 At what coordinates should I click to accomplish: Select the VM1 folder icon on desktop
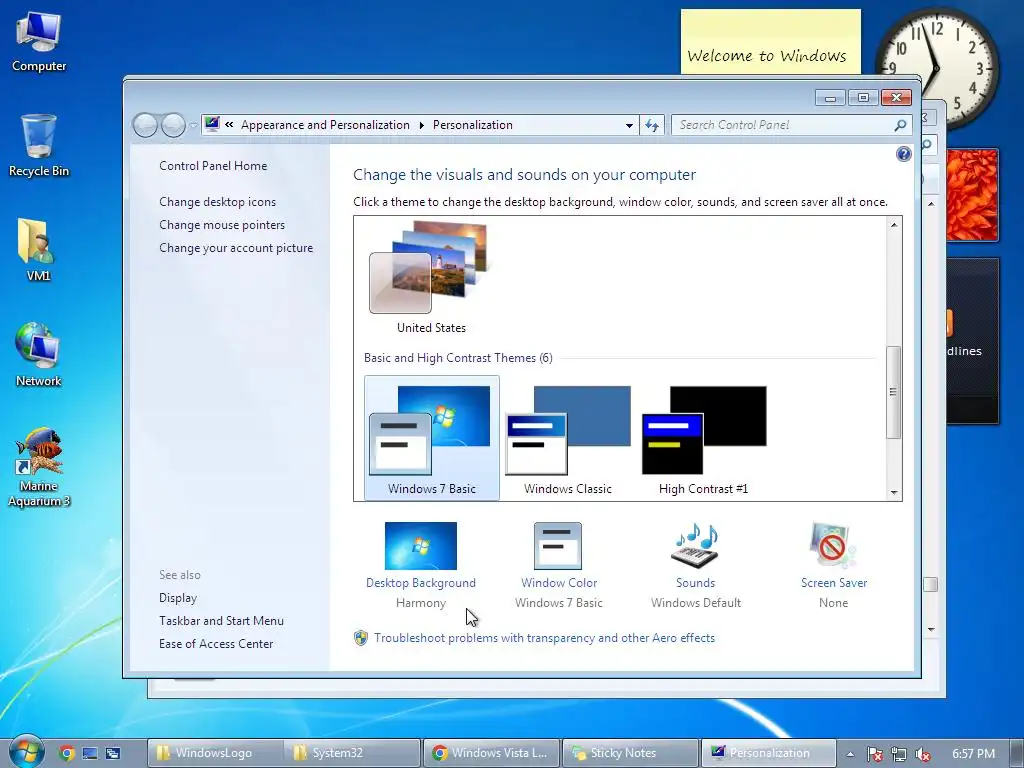click(x=38, y=249)
